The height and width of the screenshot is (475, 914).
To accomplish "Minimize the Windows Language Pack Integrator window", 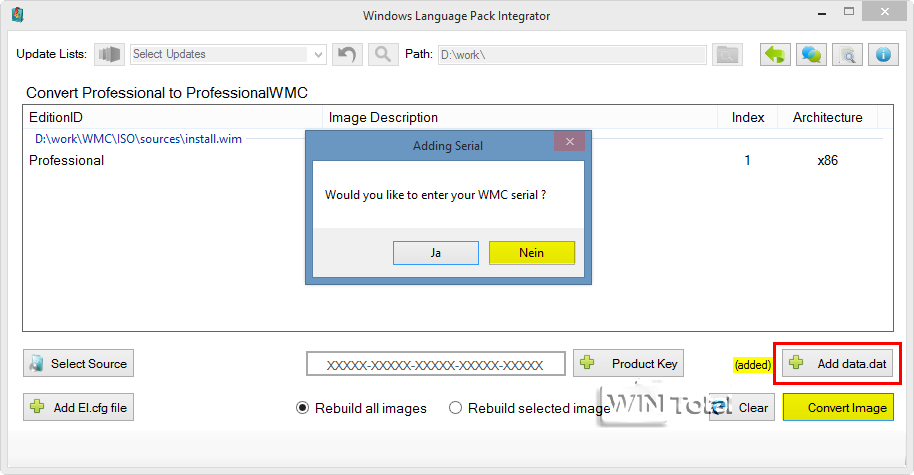I will tap(822, 13).
